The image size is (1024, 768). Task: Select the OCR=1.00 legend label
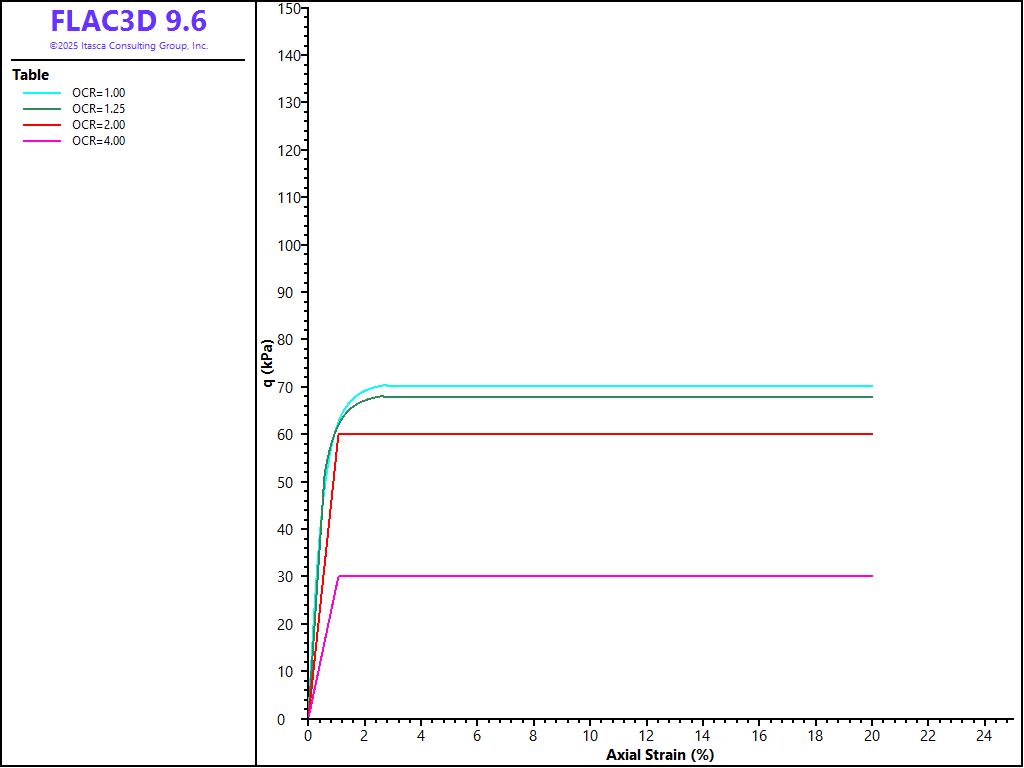point(98,93)
